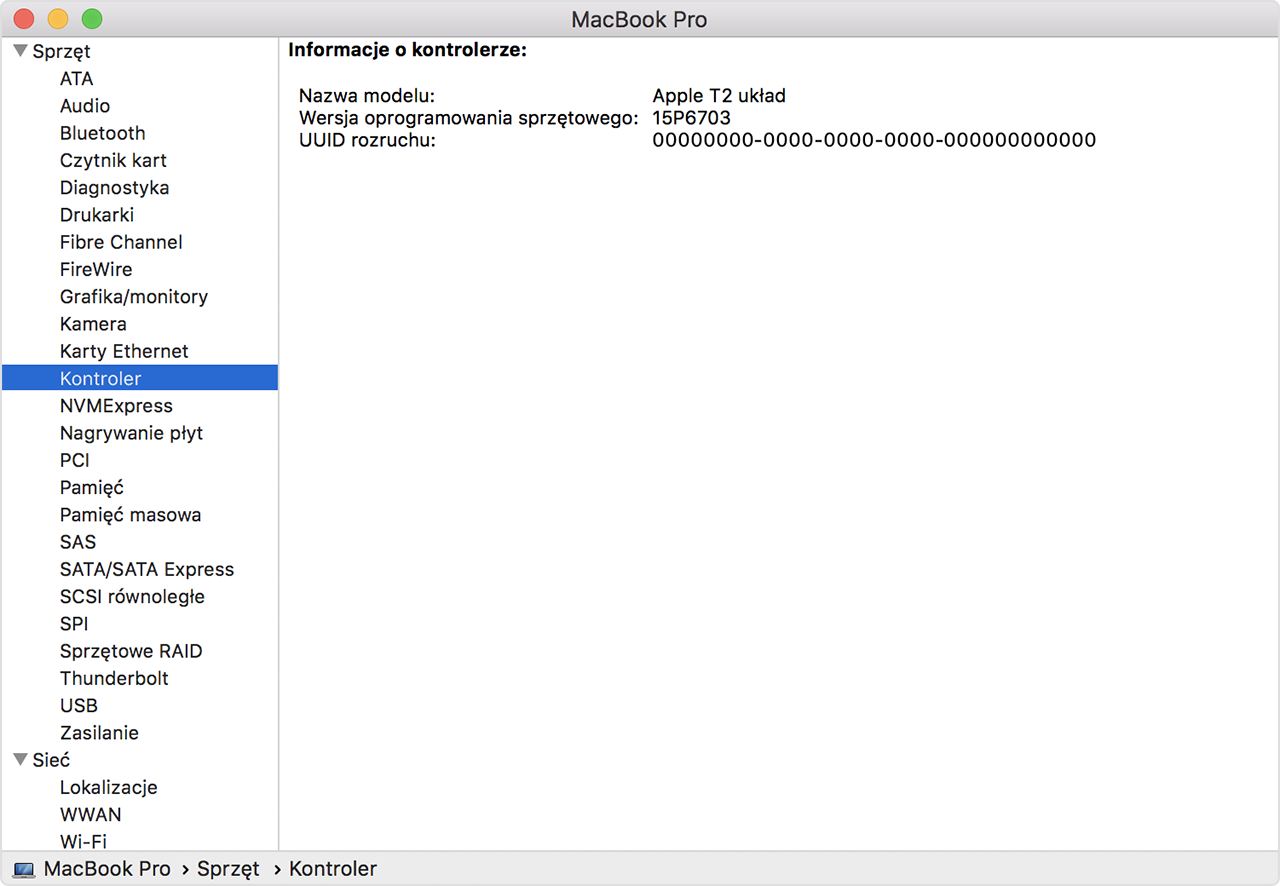Click Sprzęt in the bottom path bar
The width and height of the screenshot is (1280, 886).
(228, 869)
